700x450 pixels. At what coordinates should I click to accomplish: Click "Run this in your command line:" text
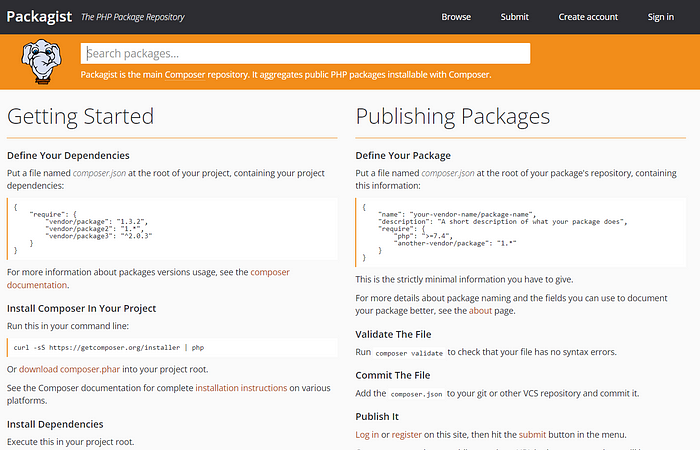pos(68,326)
